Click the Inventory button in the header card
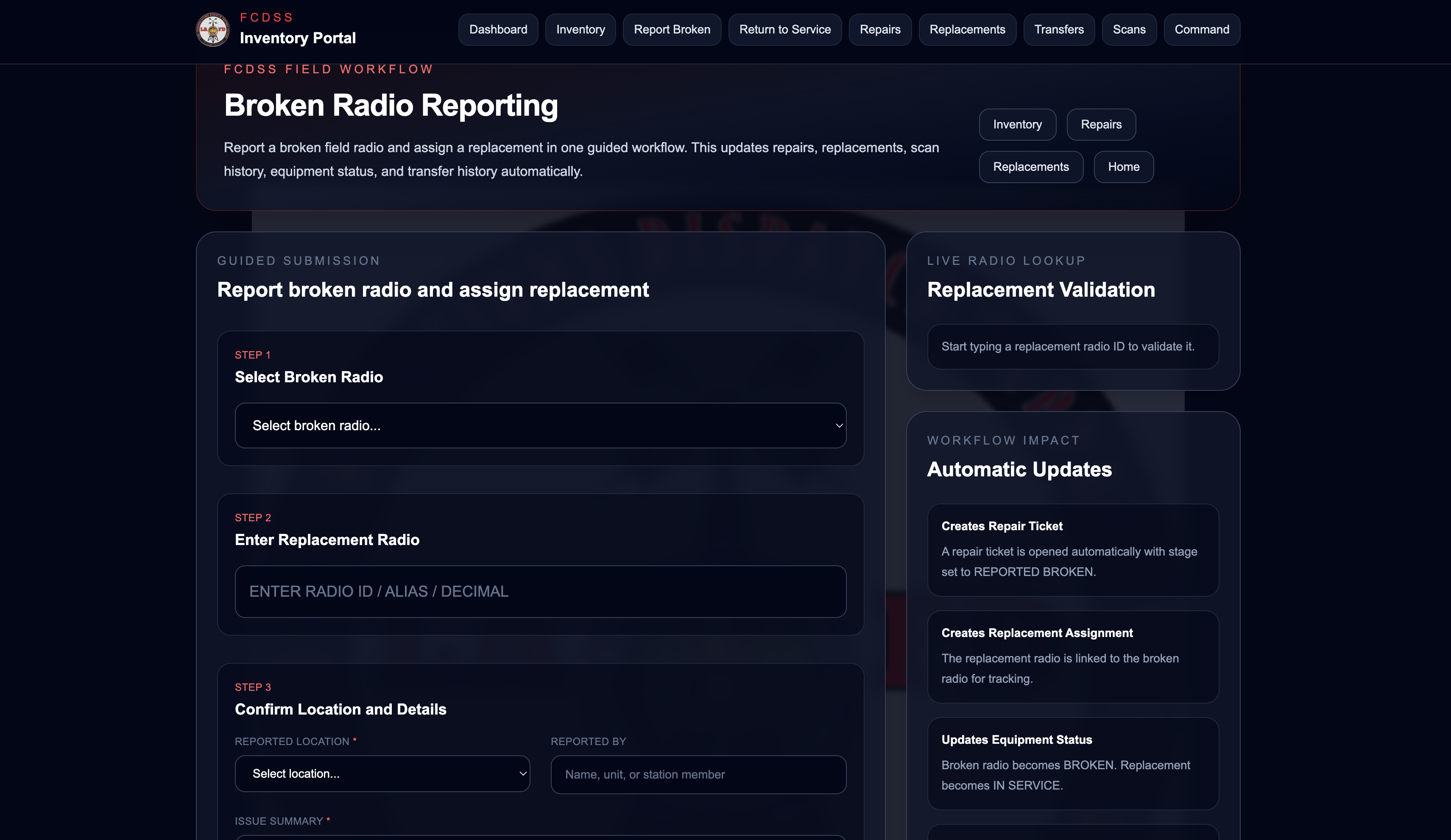This screenshot has width=1451, height=840. tap(1017, 124)
